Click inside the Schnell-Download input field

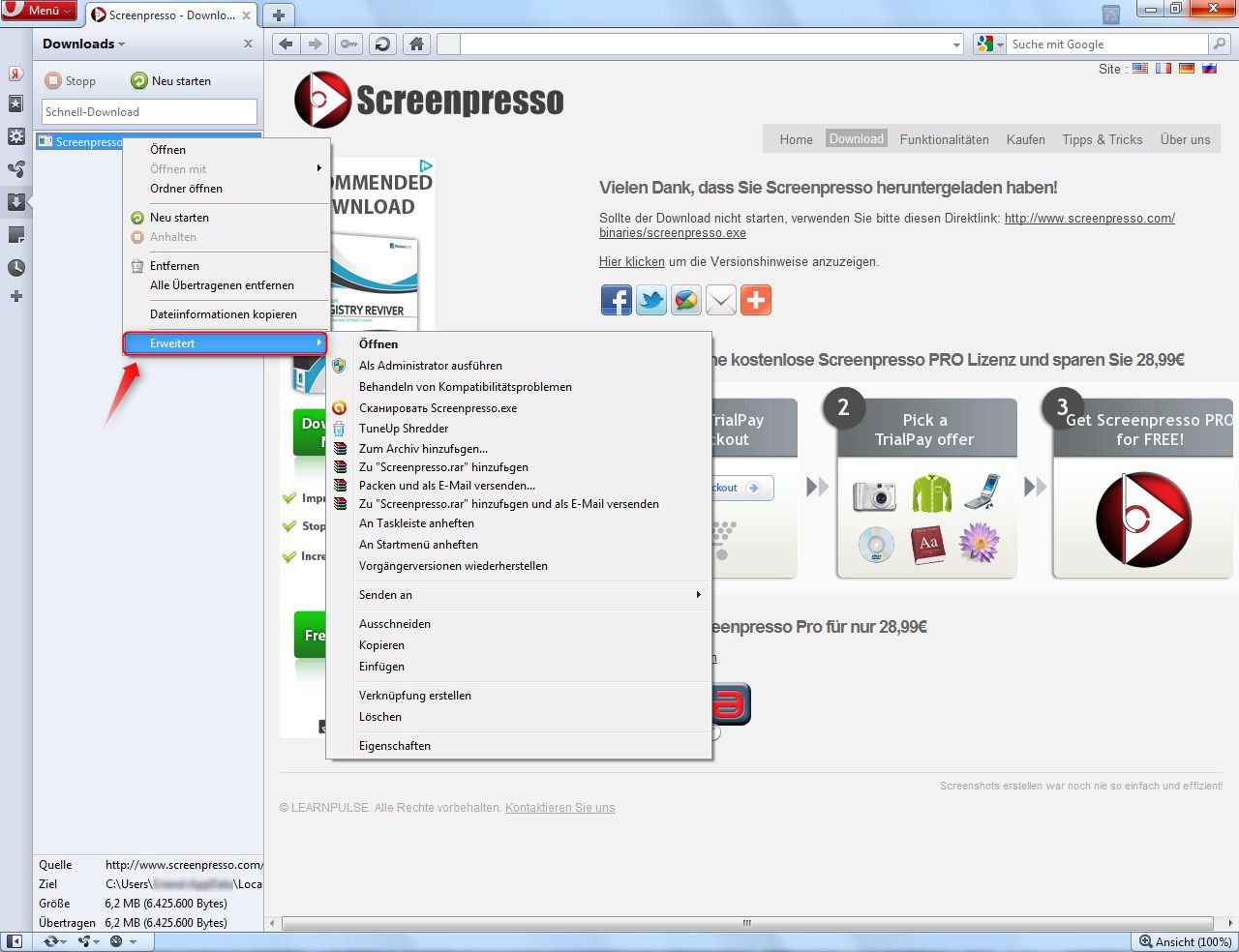point(148,111)
